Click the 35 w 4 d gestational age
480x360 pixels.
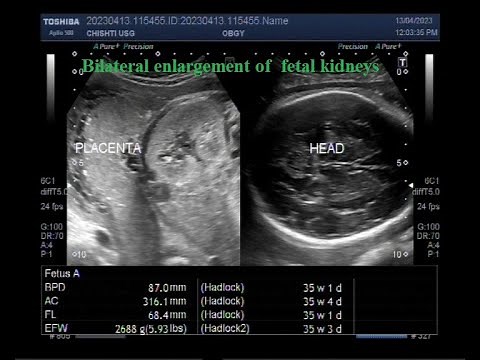click(x=322, y=302)
